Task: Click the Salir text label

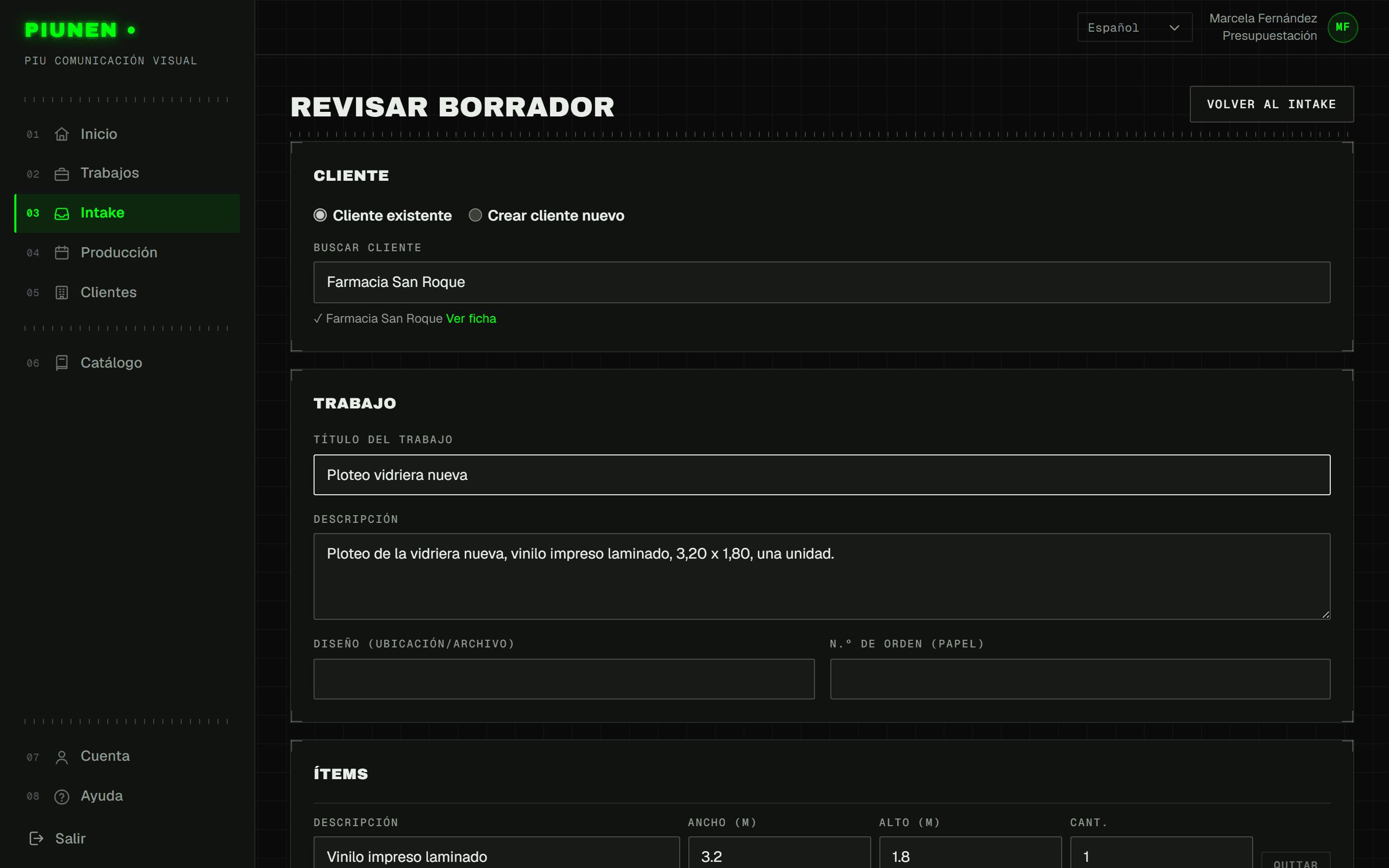Action: pyautogui.click(x=70, y=839)
